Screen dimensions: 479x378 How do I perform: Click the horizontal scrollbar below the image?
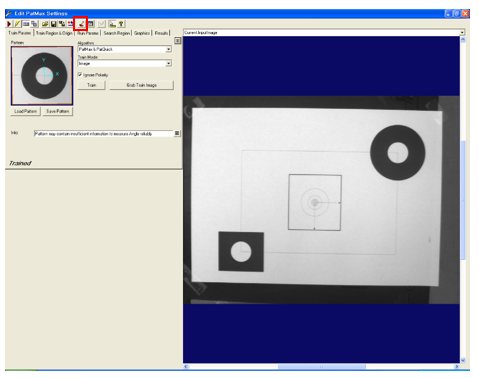[x=321, y=367]
